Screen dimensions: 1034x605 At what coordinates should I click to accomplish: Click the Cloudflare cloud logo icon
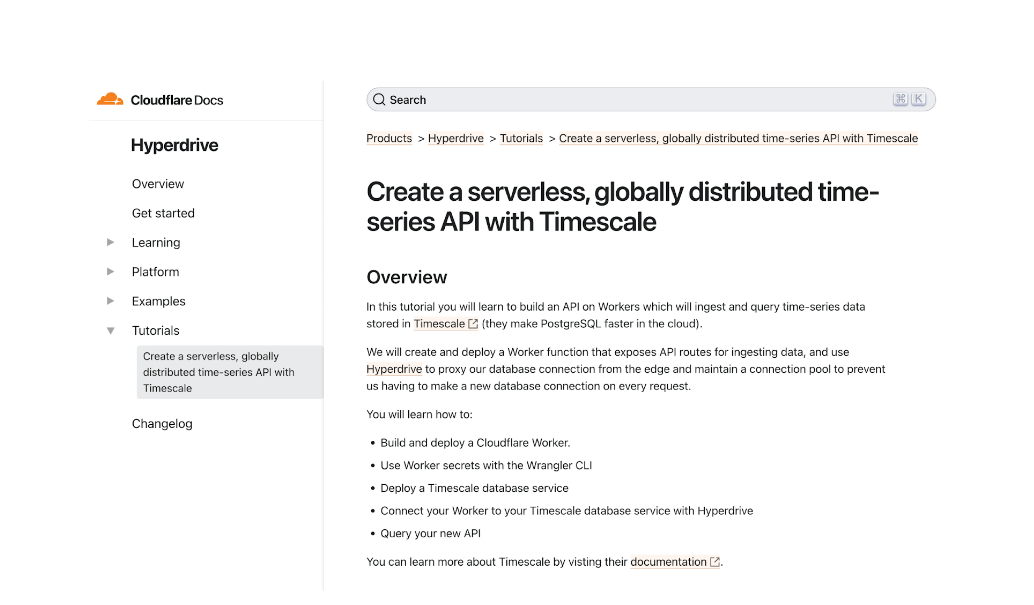click(x=109, y=99)
